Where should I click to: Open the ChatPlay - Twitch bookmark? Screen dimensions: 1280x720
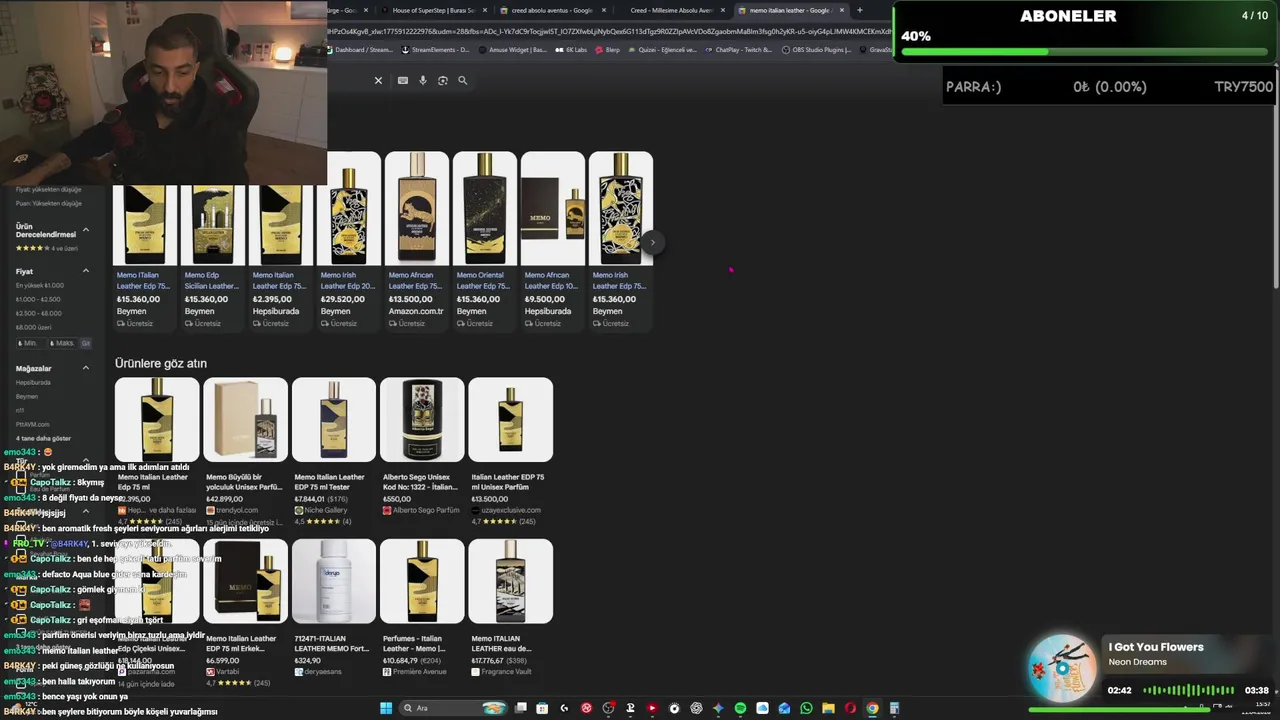point(739,49)
